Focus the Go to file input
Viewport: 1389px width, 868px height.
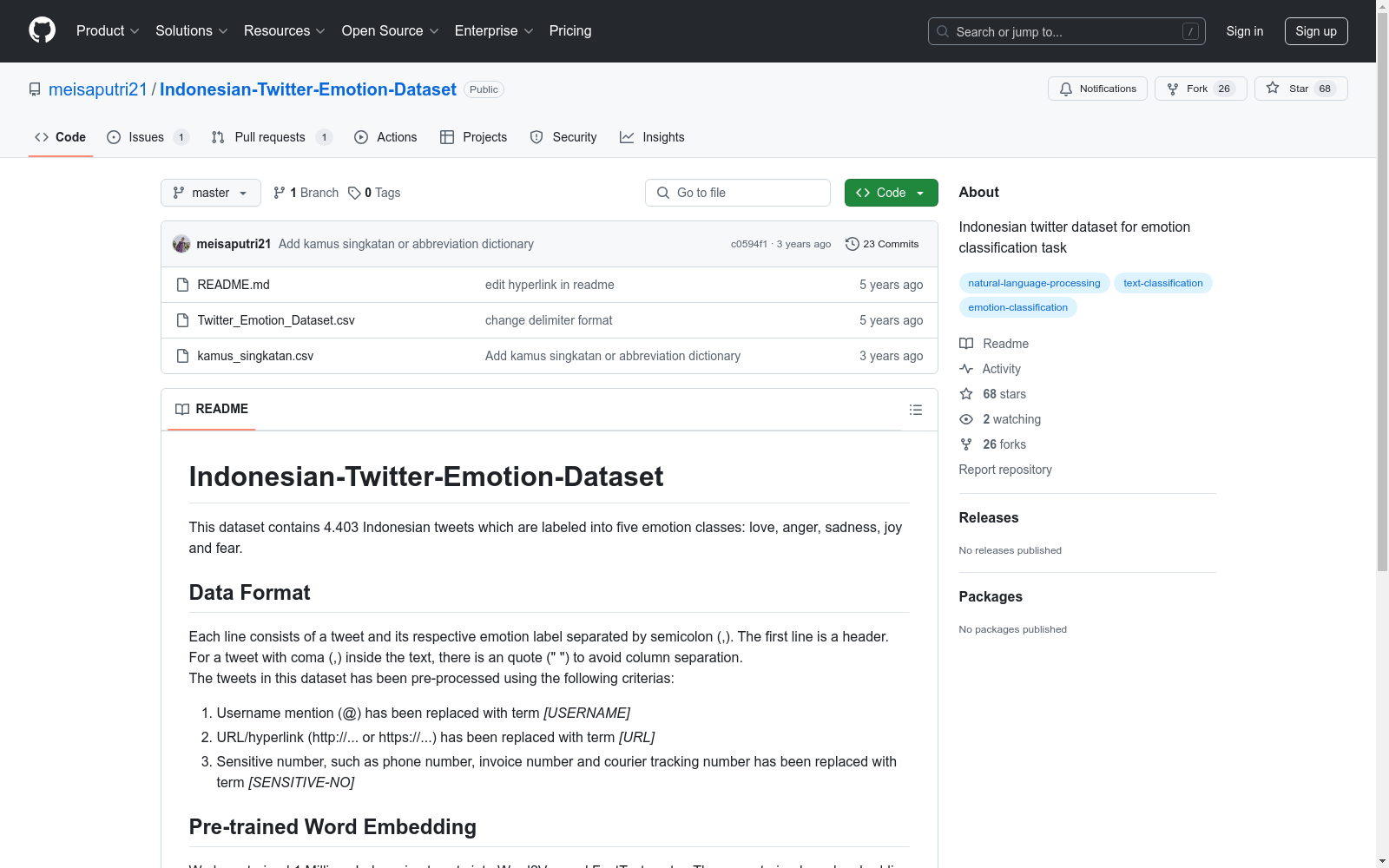[738, 193]
